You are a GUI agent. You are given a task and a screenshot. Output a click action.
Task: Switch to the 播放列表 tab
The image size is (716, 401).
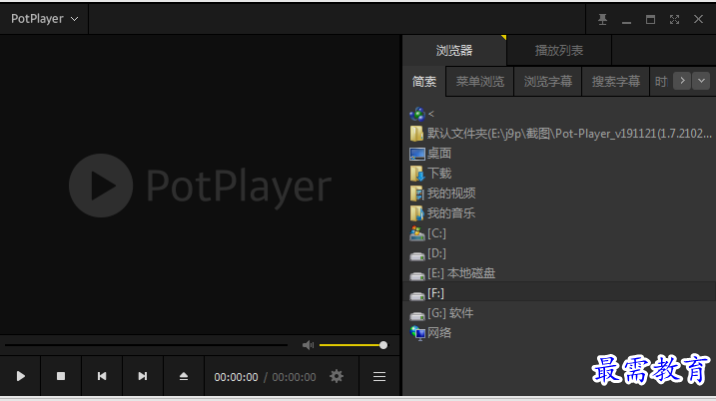559,50
